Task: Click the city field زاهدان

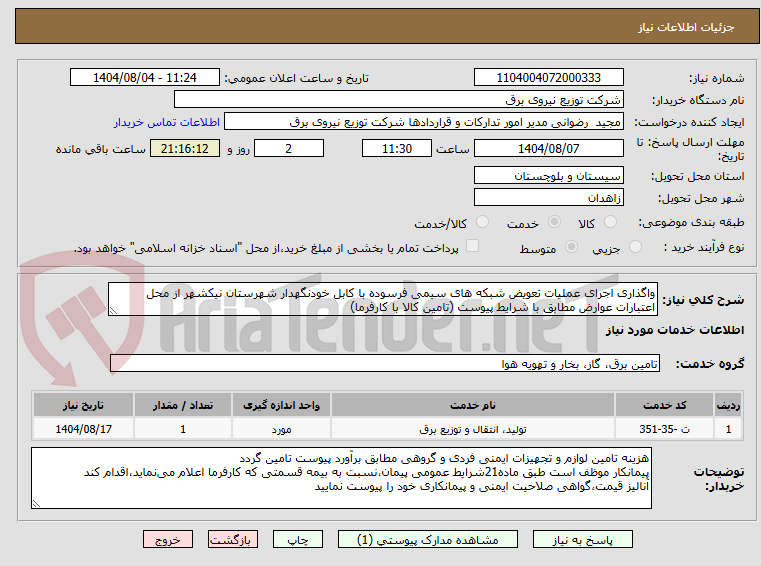Action: pyautogui.click(x=548, y=198)
